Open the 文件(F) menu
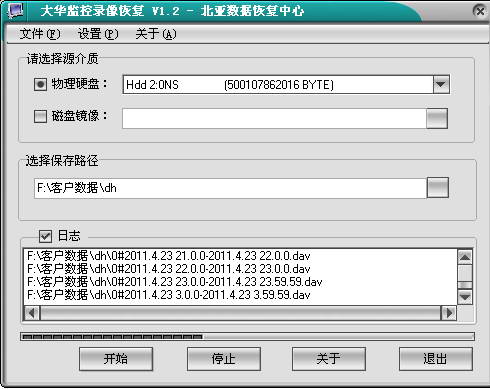 click(40, 34)
